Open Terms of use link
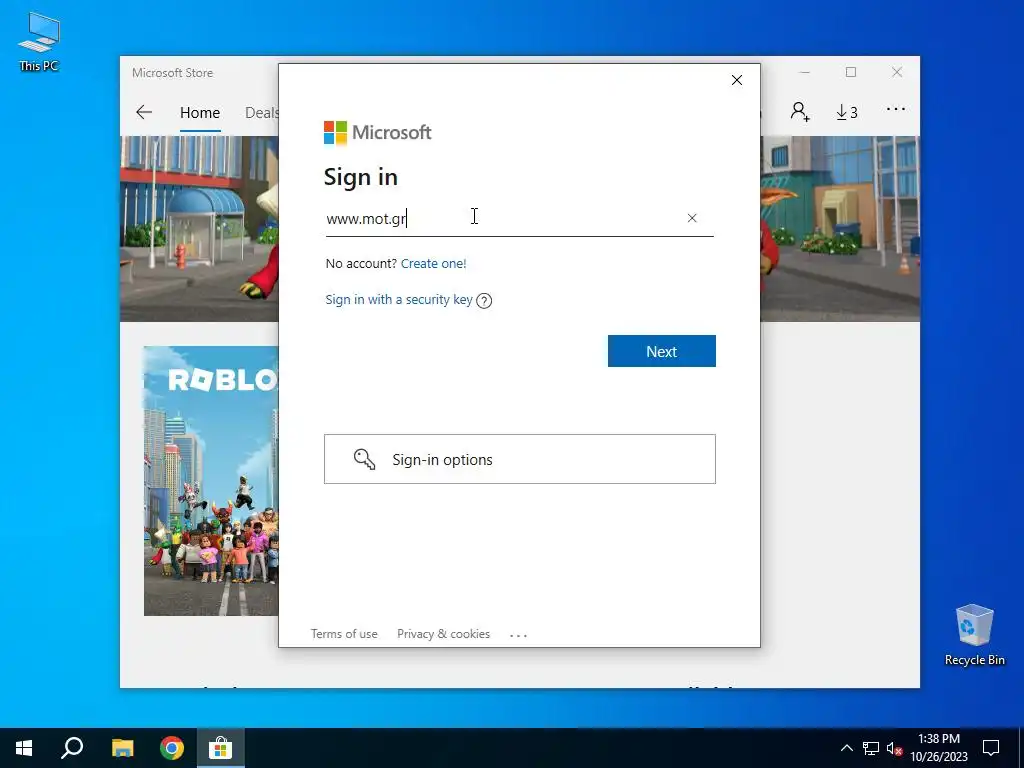 (344, 633)
